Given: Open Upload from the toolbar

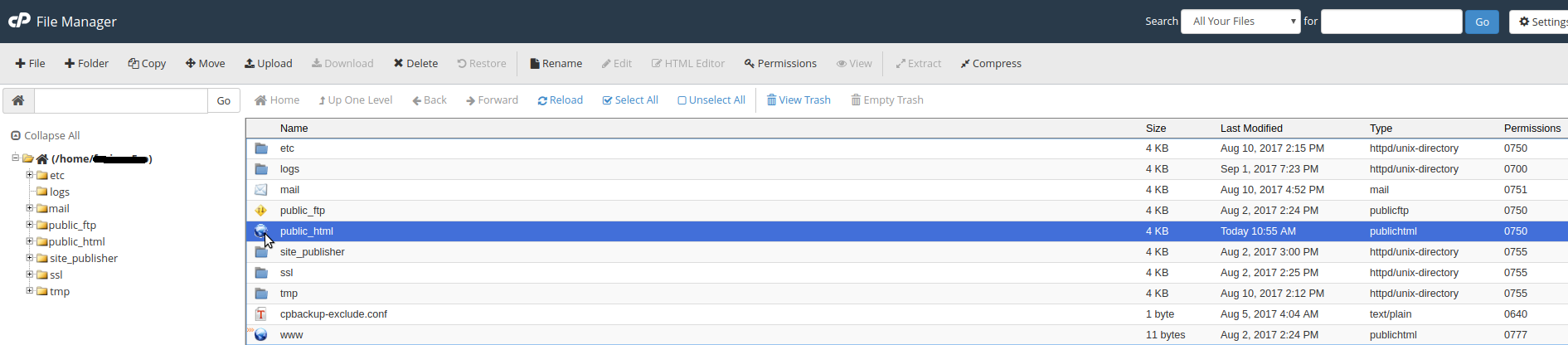Looking at the screenshot, I should coord(268,63).
